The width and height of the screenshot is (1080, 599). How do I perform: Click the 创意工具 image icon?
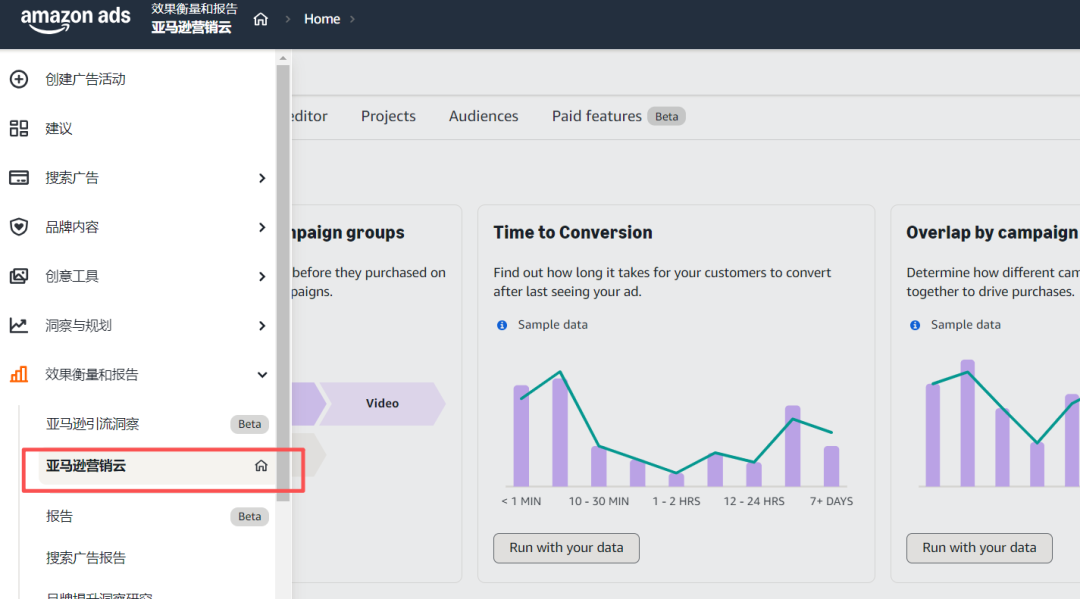coord(19,276)
